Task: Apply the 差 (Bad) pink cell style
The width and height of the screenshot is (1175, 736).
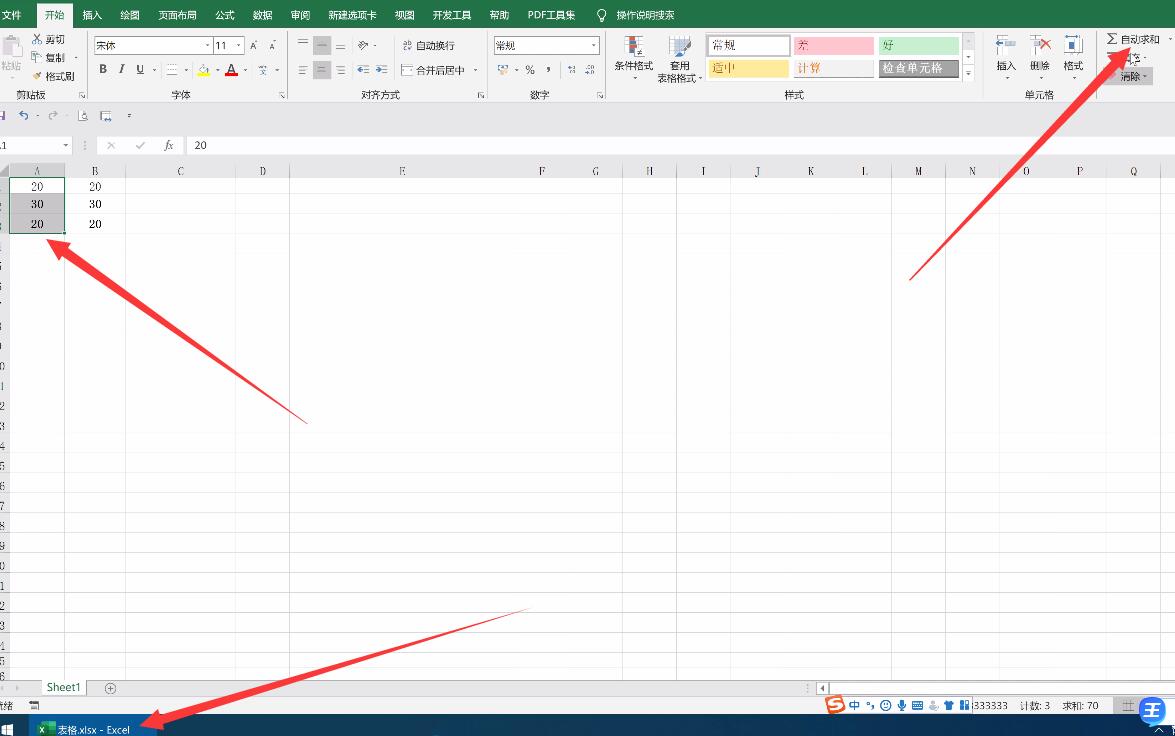Action: click(x=833, y=46)
